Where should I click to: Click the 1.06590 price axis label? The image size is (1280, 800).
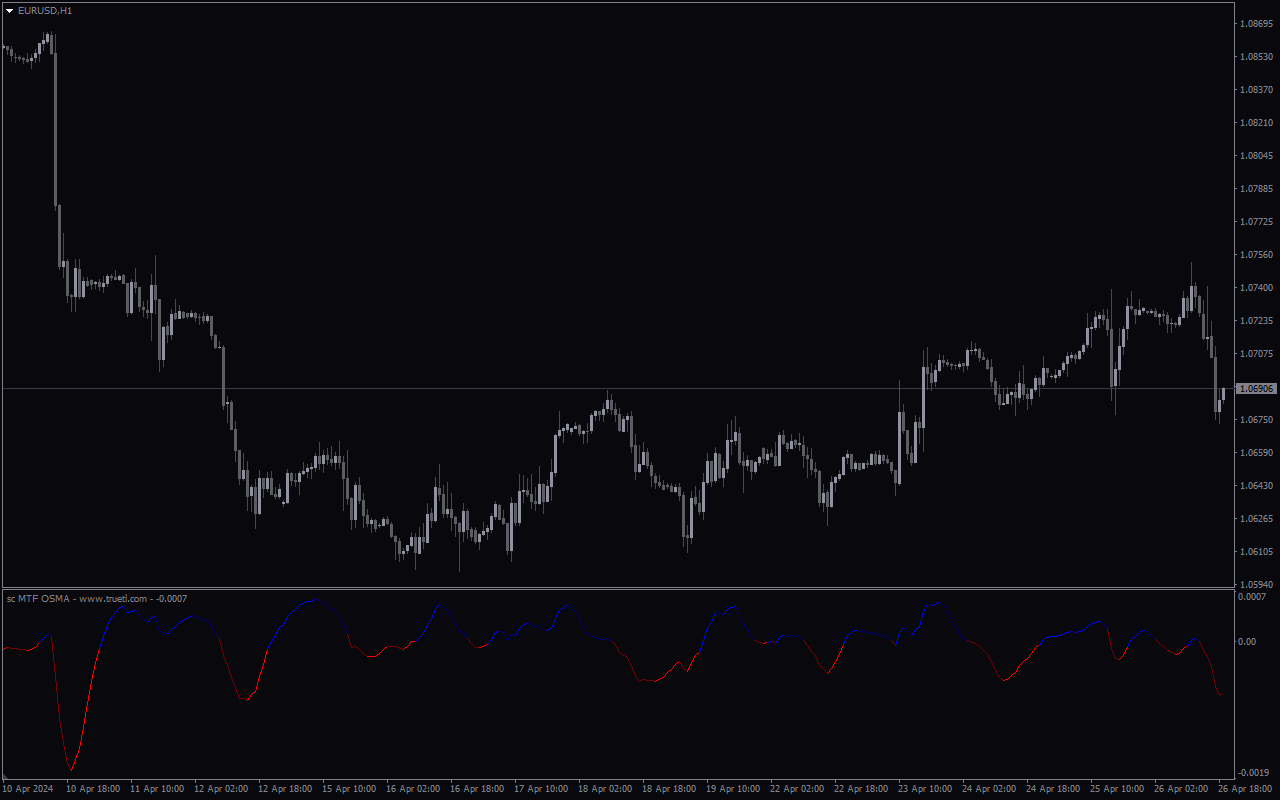coord(1257,452)
